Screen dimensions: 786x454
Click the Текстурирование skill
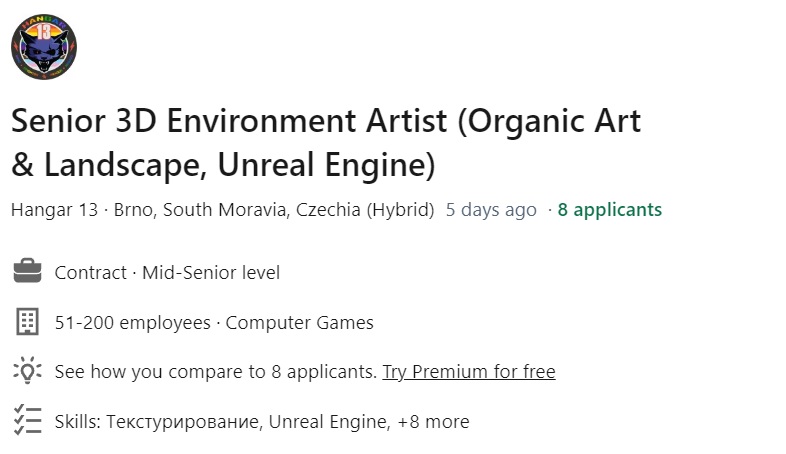tap(185, 421)
